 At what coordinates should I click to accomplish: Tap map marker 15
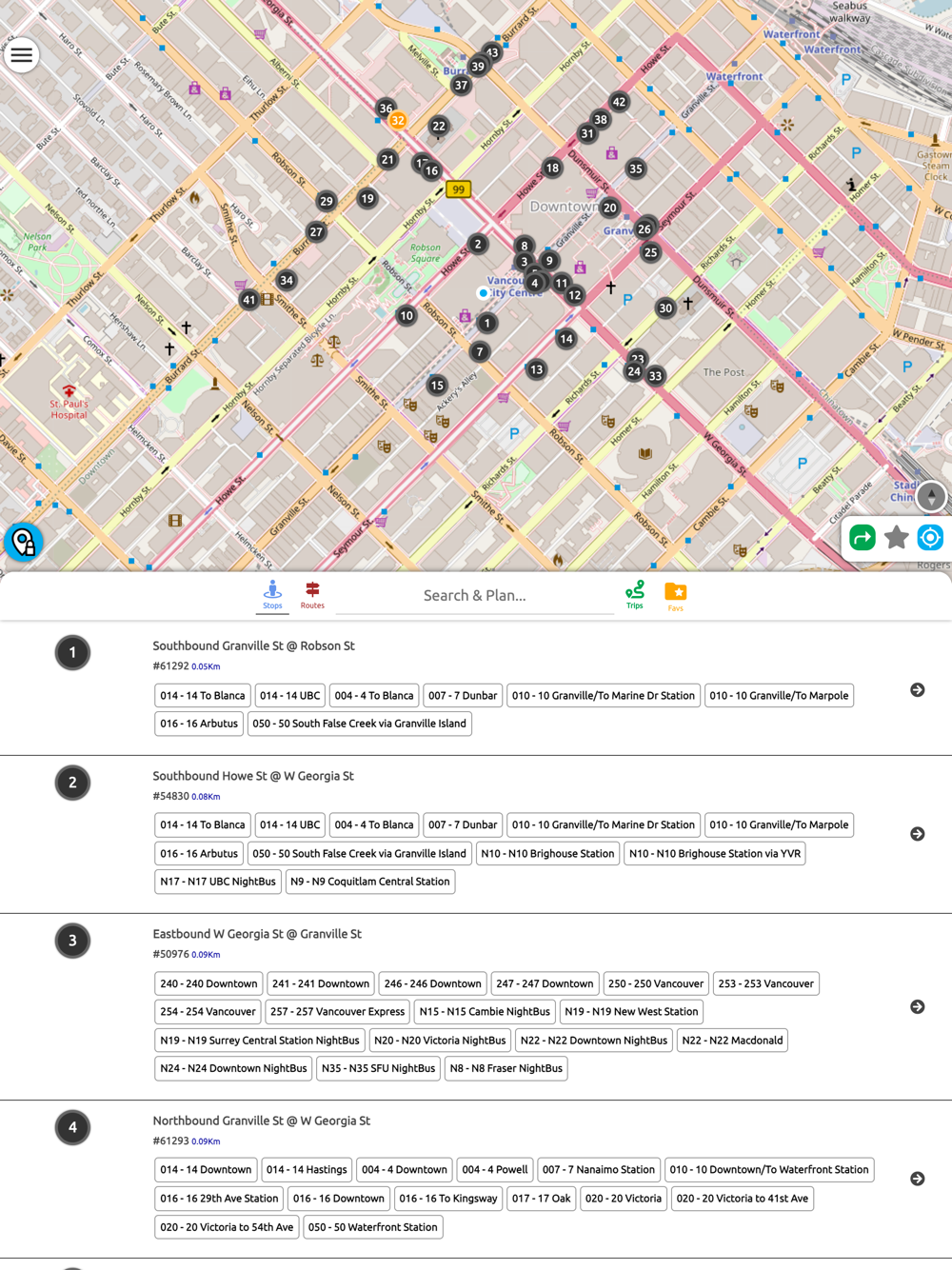click(437, 385)
